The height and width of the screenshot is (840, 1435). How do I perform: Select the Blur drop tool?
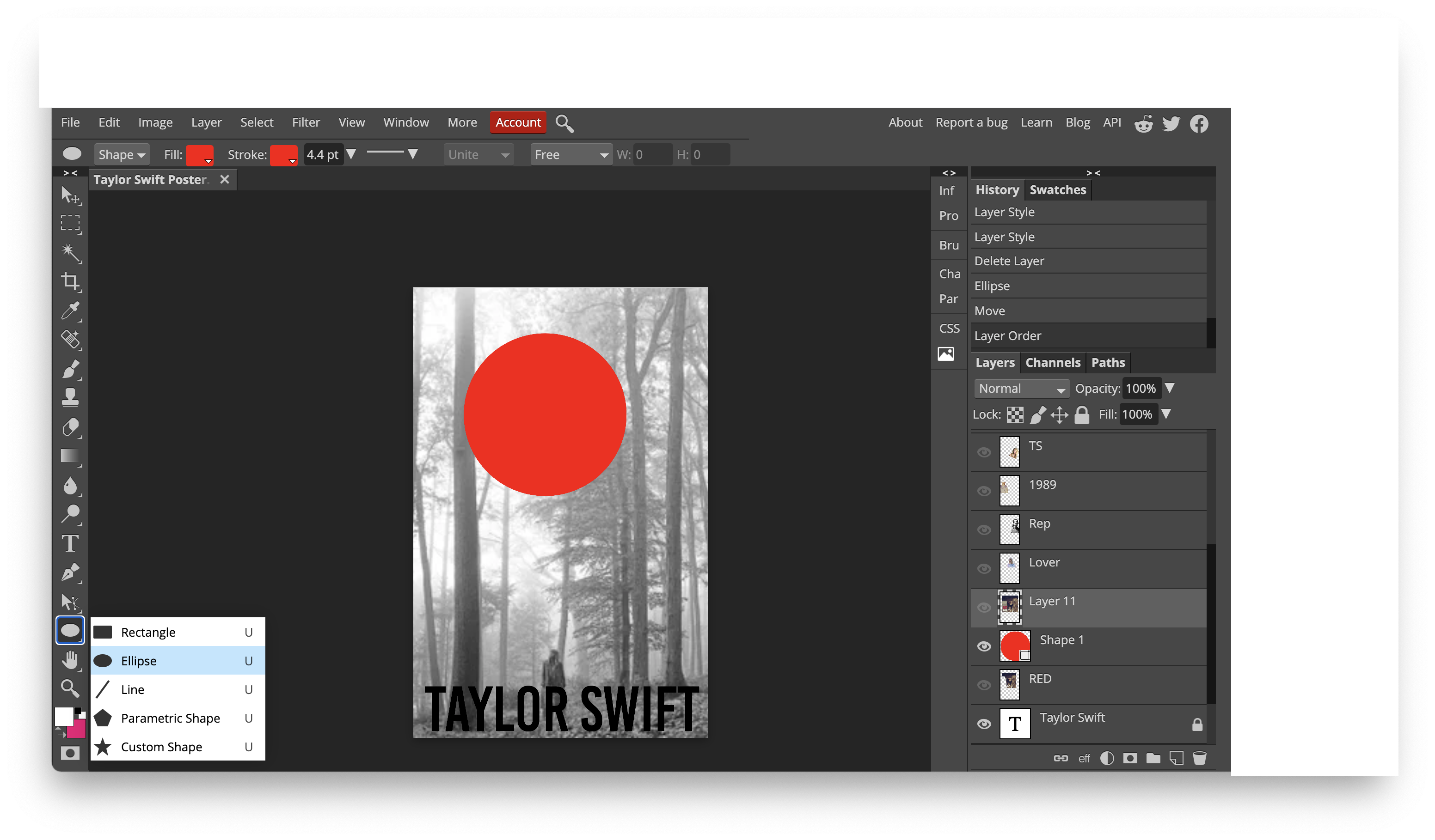pyautogui.click(x=71, y=486)
